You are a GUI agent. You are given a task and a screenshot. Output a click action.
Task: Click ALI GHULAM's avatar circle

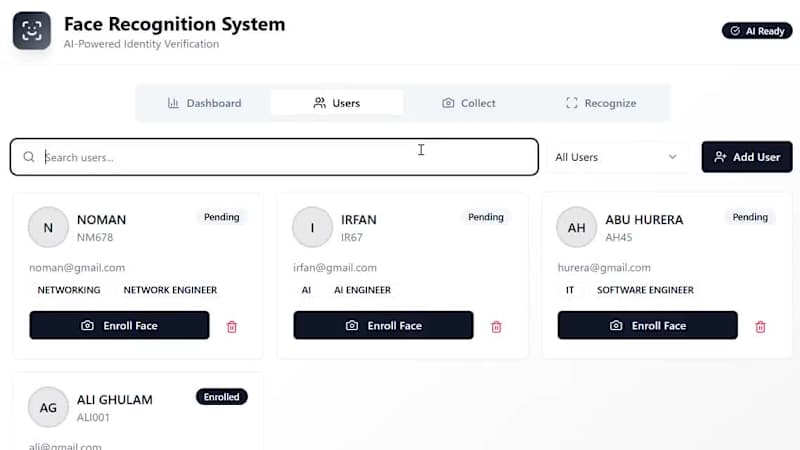(48, 407)
